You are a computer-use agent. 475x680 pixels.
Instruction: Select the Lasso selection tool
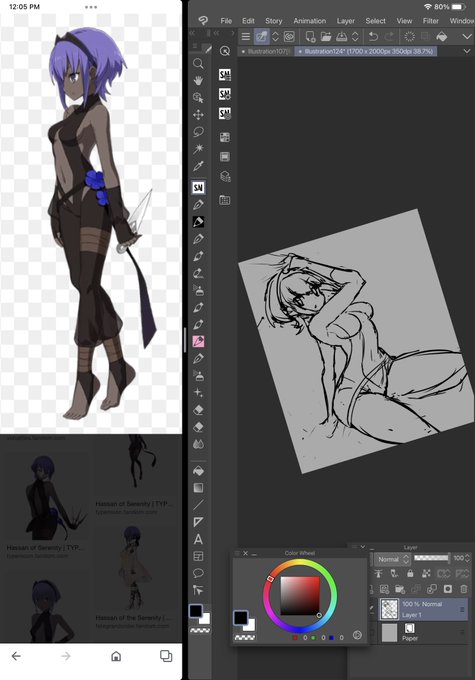coord(198,131)
